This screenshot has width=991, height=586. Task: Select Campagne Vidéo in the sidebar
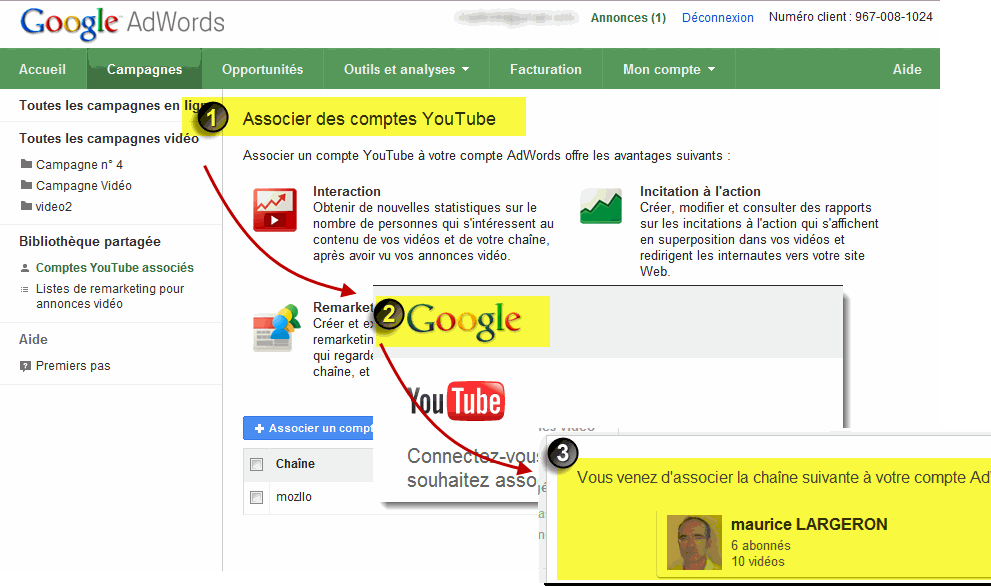click(x=83, y=185)
